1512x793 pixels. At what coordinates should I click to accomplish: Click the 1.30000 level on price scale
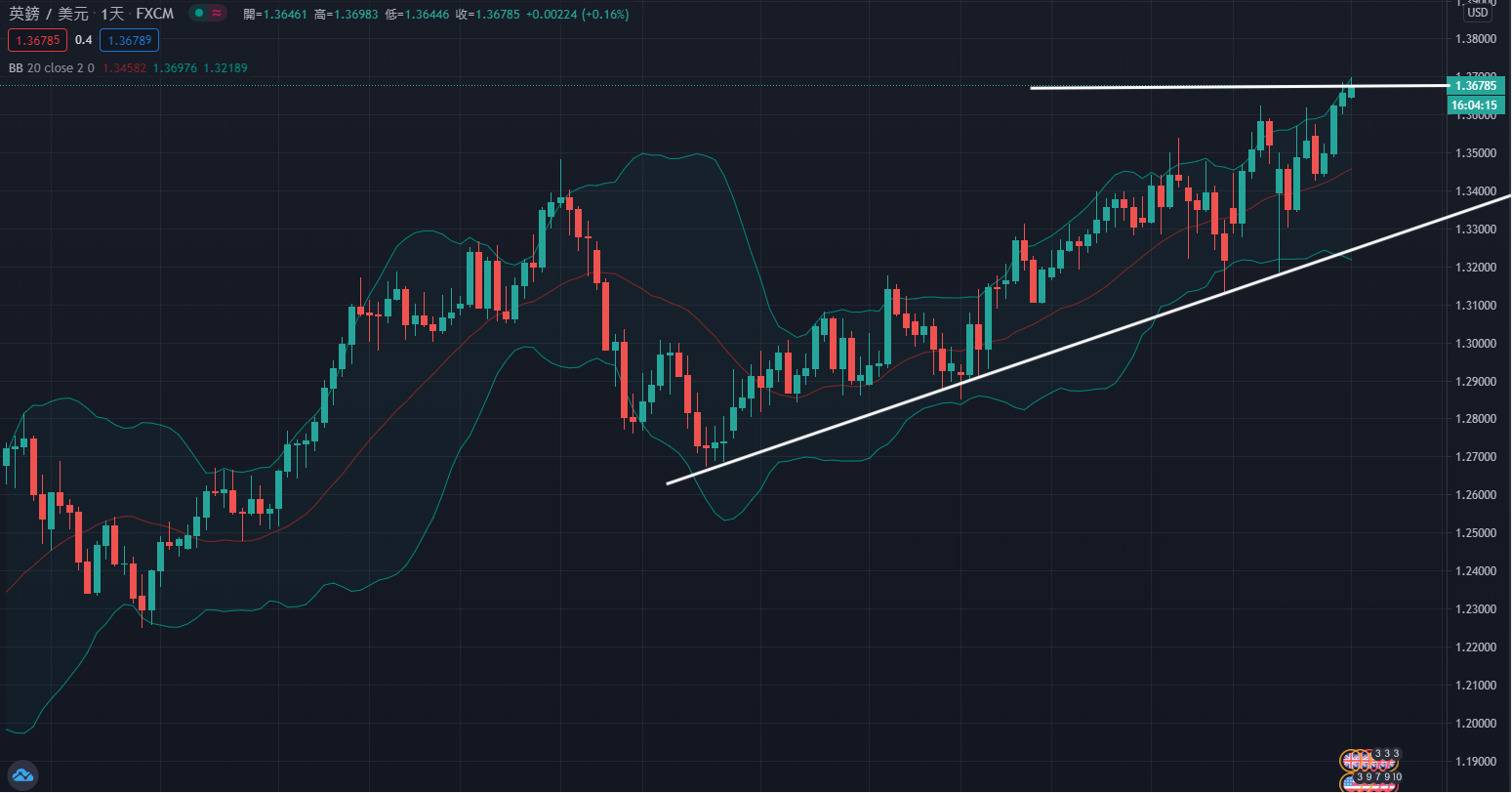point(1475,344)
